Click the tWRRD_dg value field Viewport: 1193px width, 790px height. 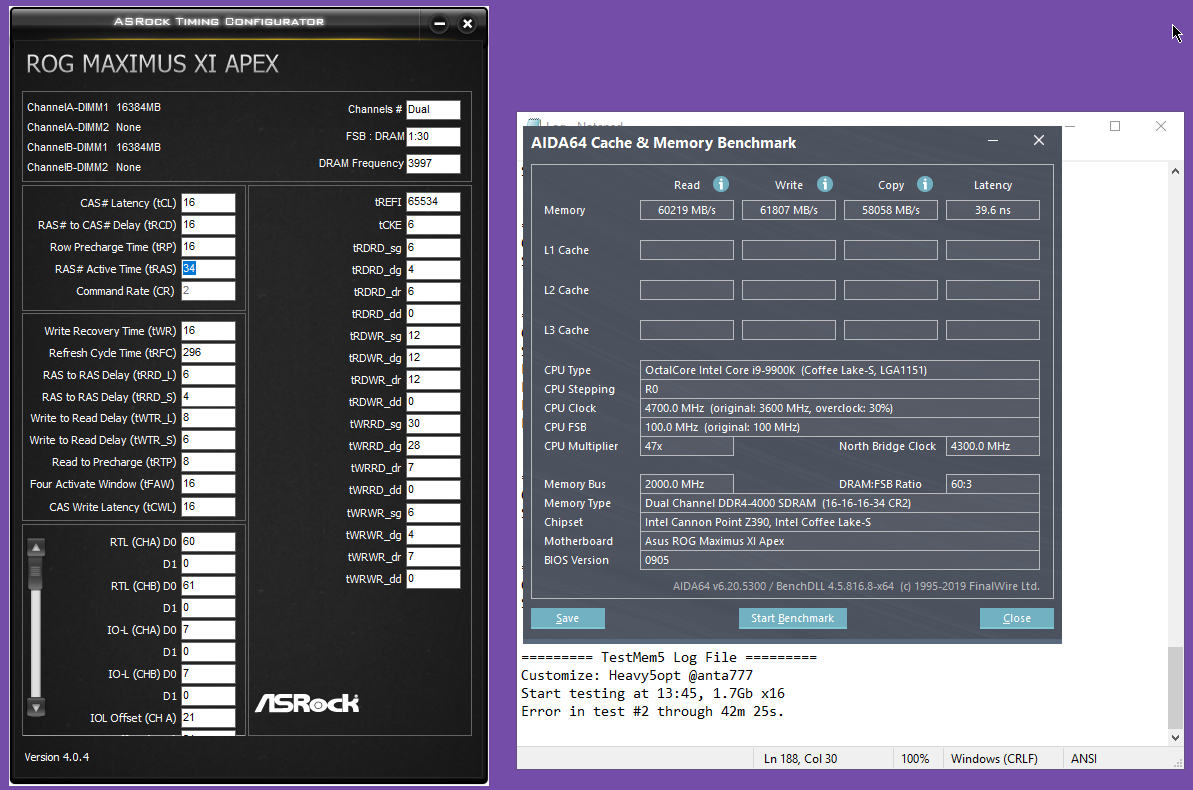coord(433,446)
